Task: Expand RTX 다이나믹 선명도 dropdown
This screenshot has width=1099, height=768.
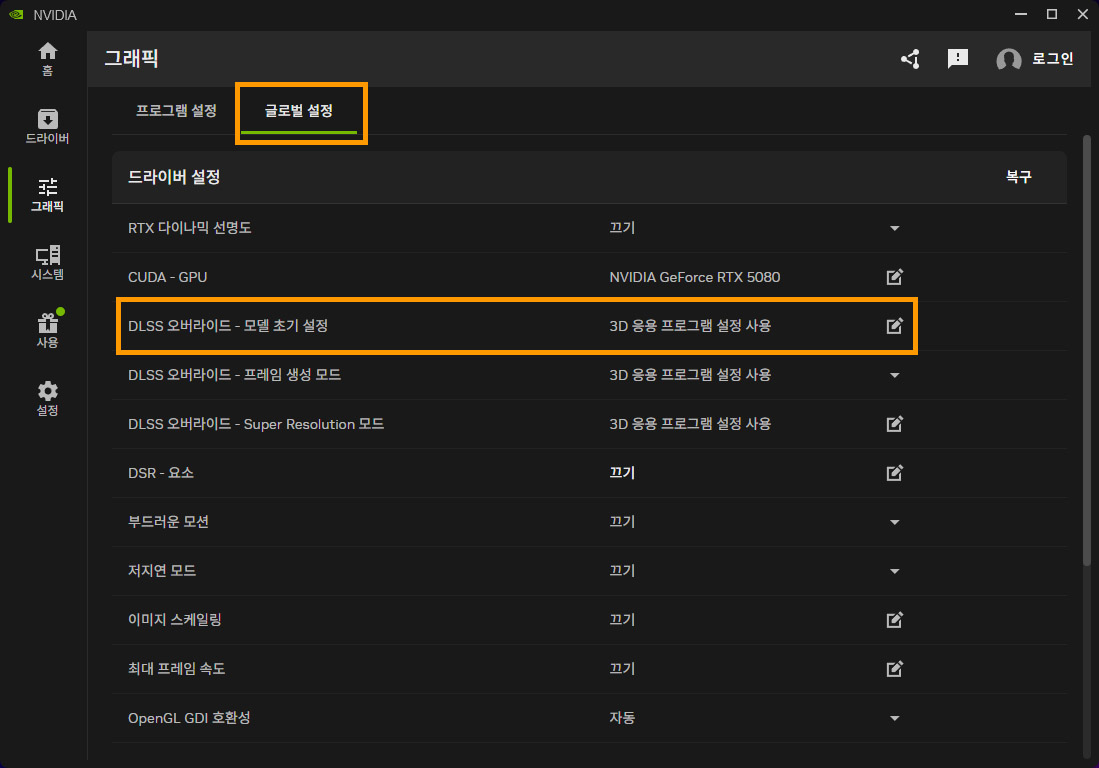Action: [894, 228]
